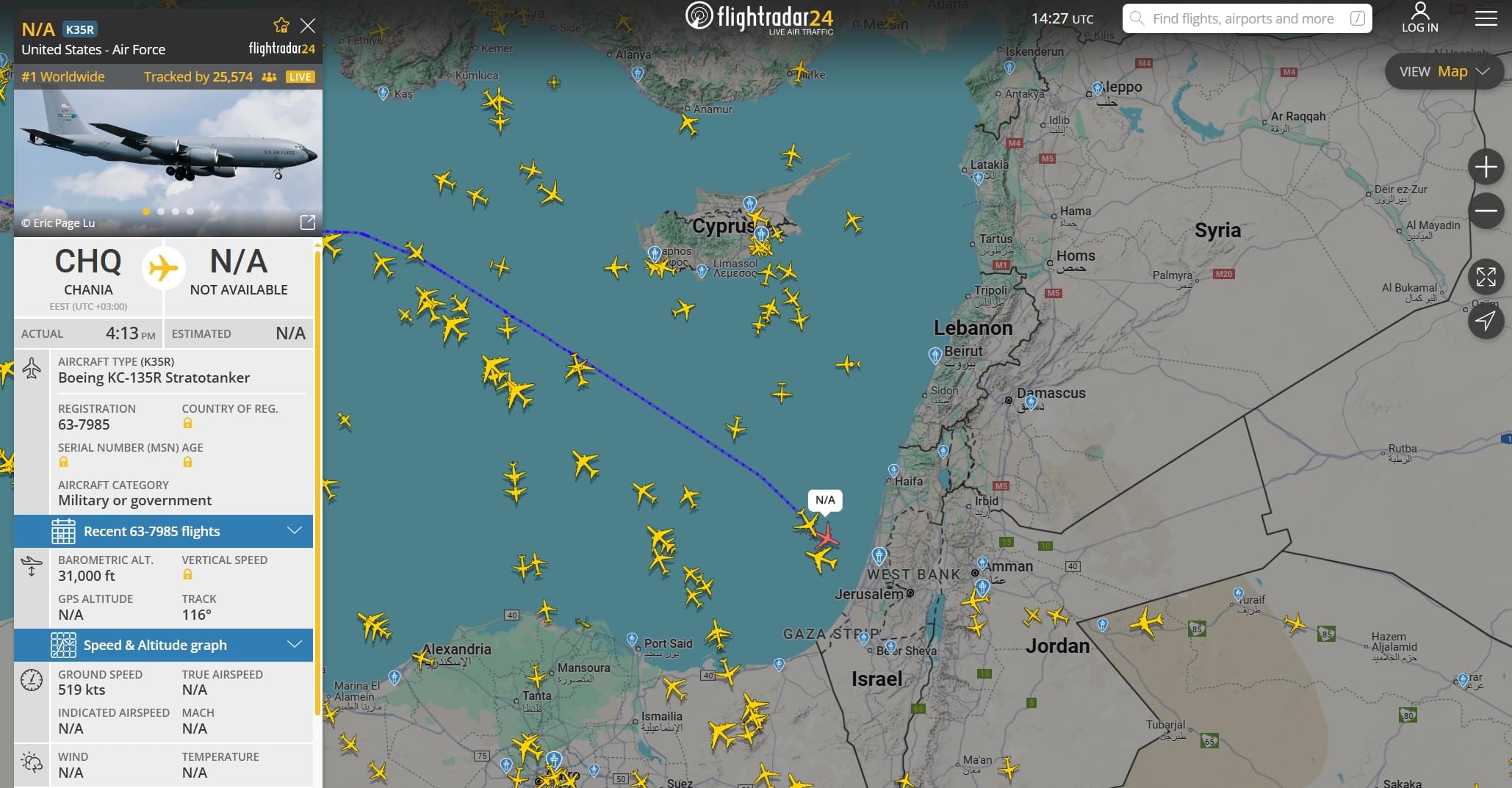Select the fourth photo carousel dot

tap(190, 212)
